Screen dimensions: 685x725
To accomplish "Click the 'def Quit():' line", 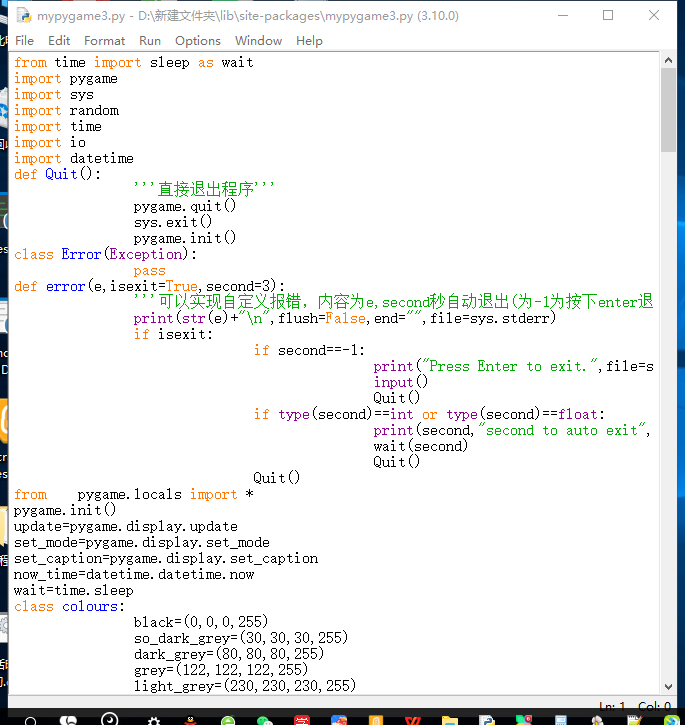I will click(57, 174).
